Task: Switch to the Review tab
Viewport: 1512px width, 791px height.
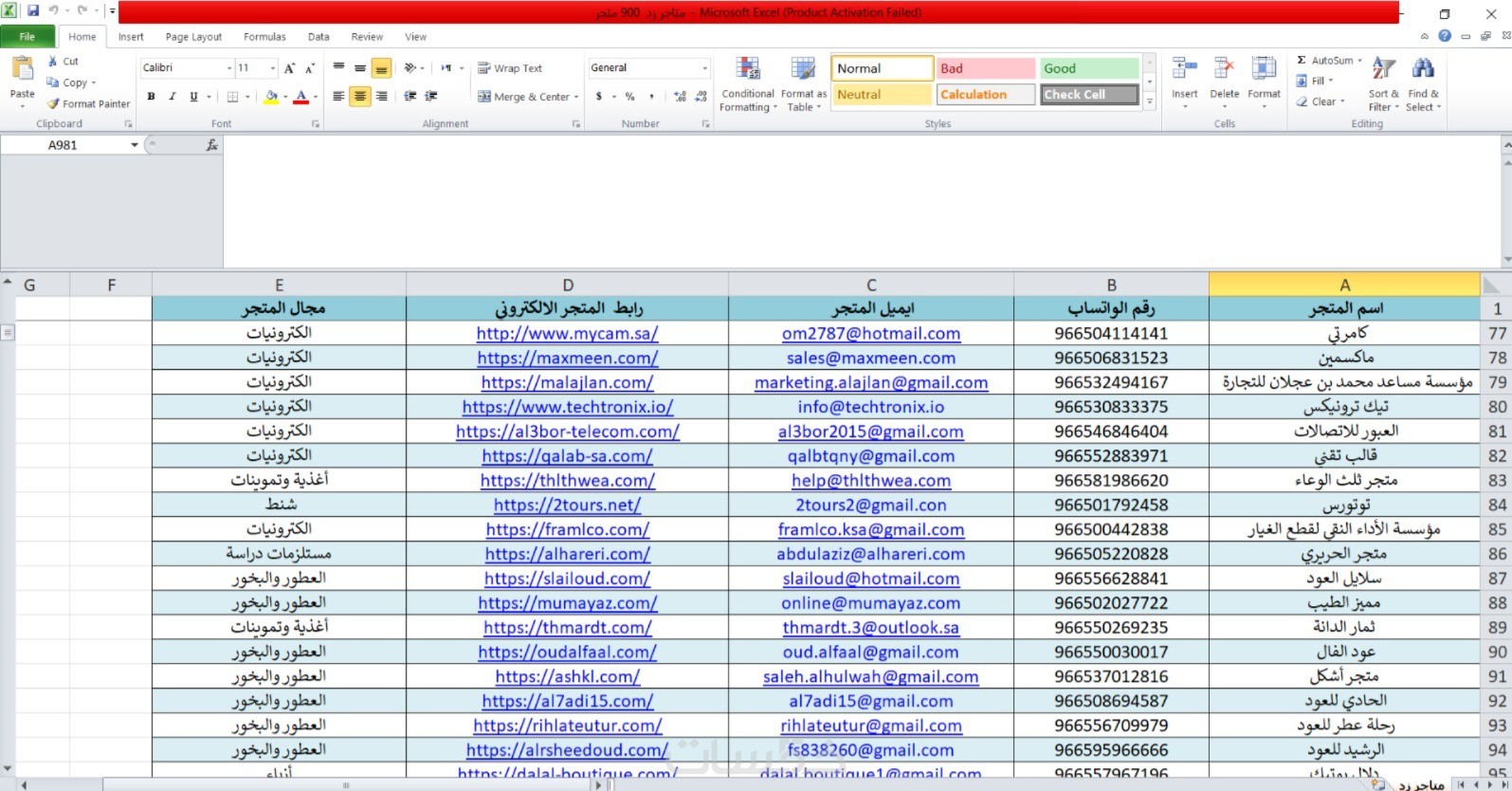Action: [x=367, y=37]
